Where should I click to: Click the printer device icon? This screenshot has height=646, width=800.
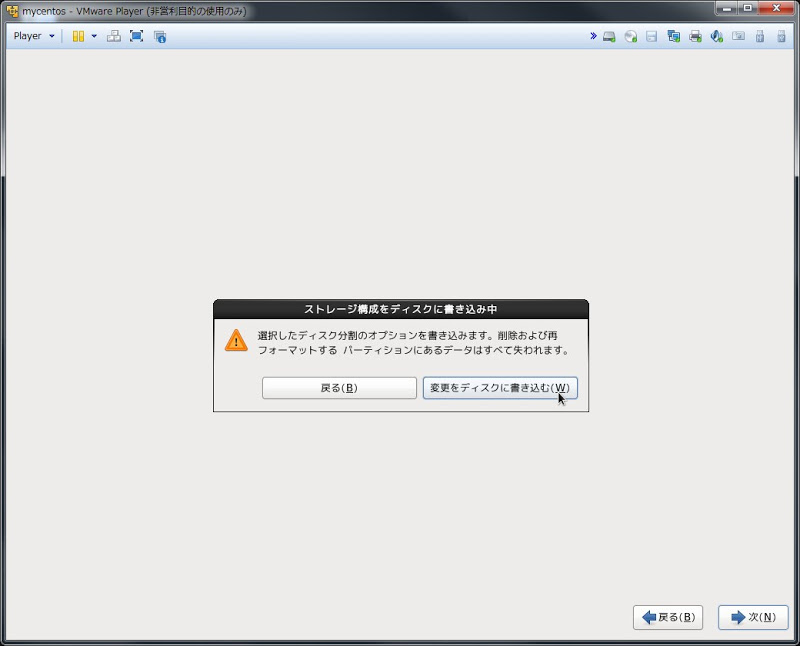click(695, 36)
